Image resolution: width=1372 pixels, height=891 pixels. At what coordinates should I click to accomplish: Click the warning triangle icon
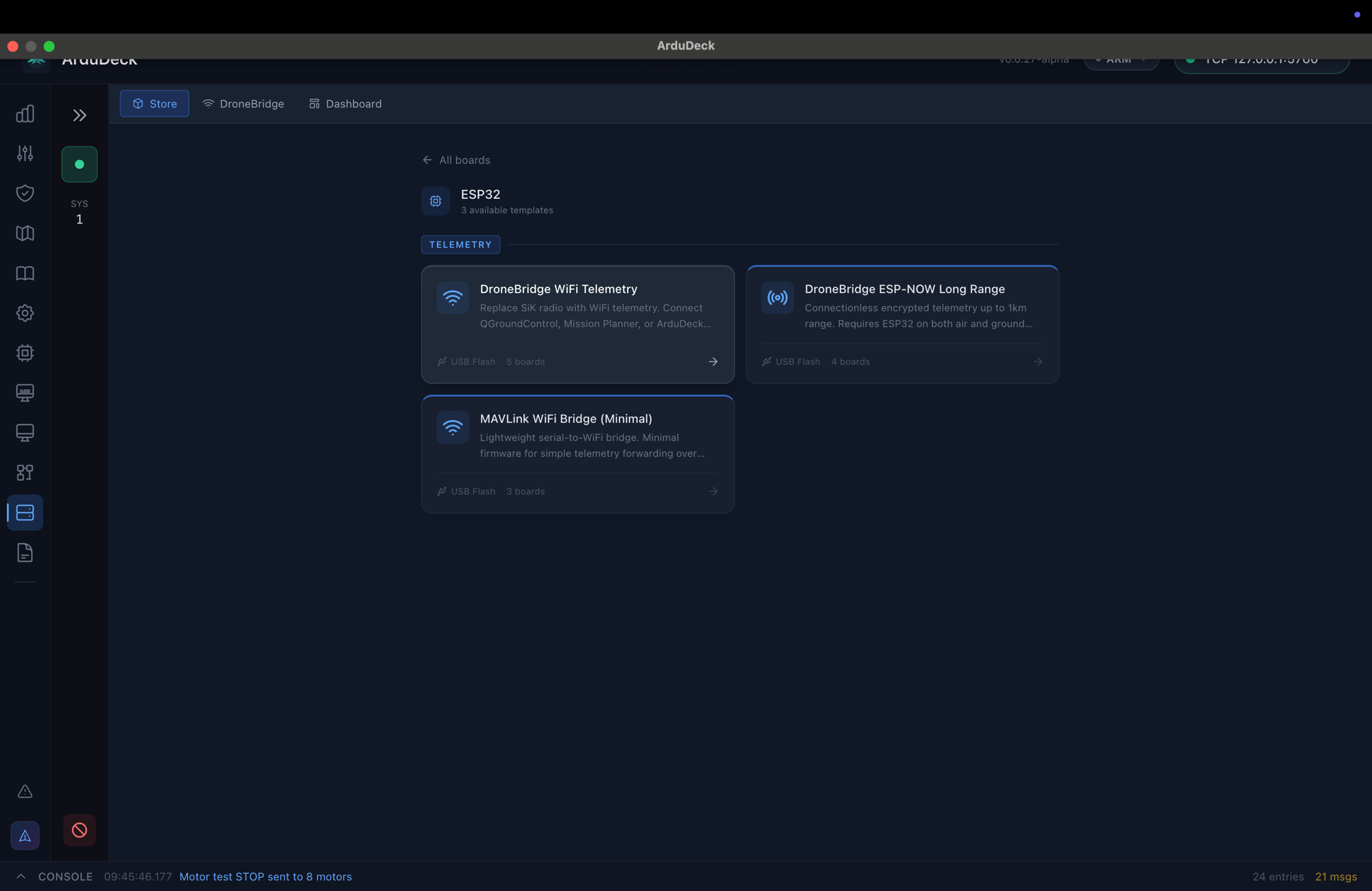click(x=25, y=792)
